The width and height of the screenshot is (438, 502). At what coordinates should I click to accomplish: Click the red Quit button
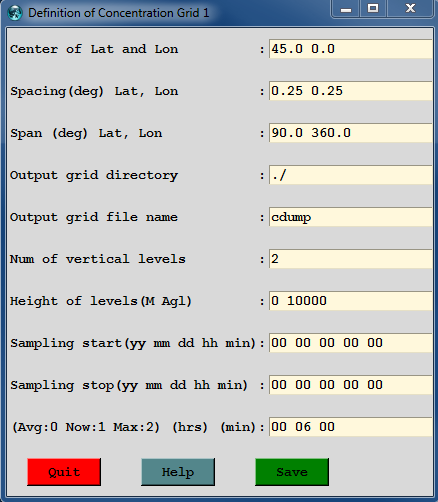pyautogui.click(x=64, y=472)
